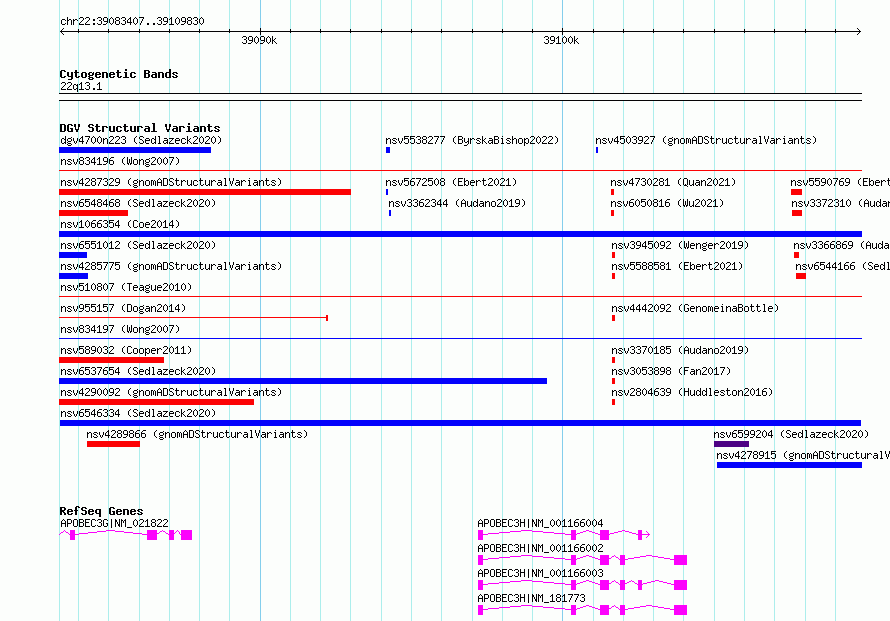Click the ruler's right arrow end

(x=859, y=31)
